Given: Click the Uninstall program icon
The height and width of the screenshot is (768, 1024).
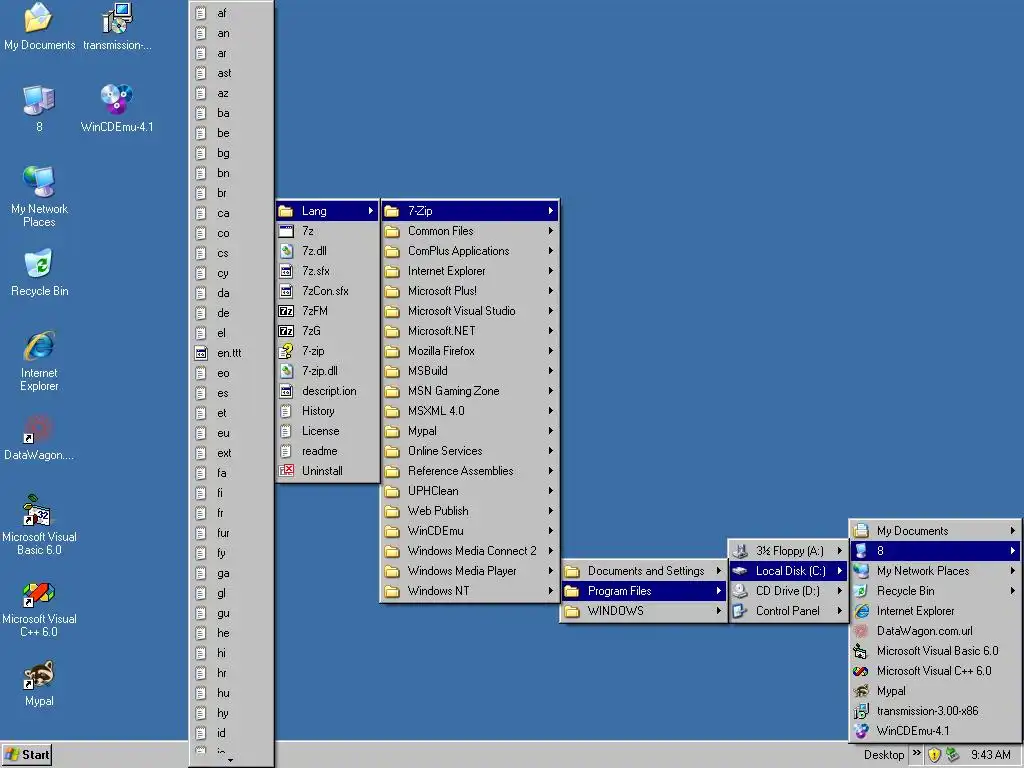Looking at the screenshot, I should tap(286, 471).
